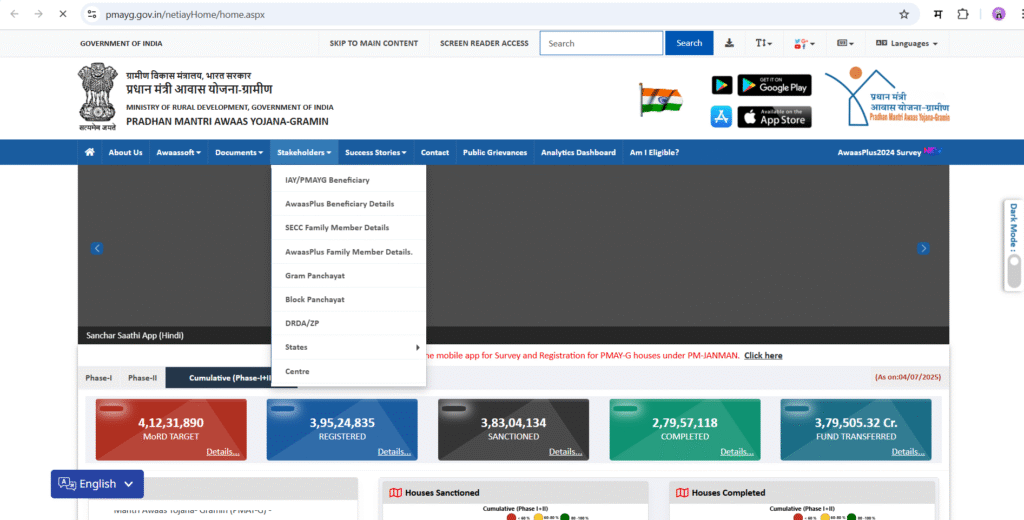This screenshot has width=1024, height=520.
Task: Click the site information icon in address bar
Action: [x=92, y=14]
